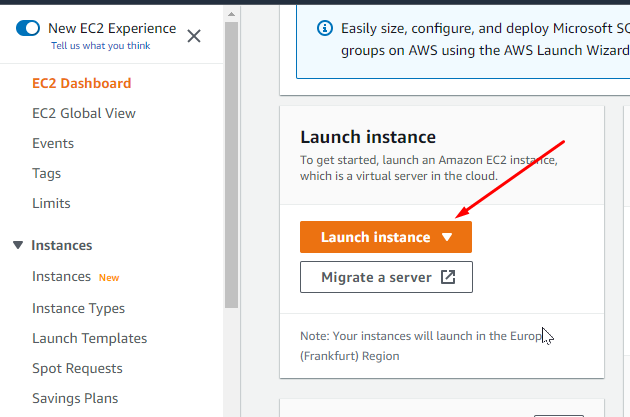Open the Tags page
The image size is (630, 417).
click(x=47, y=173)
